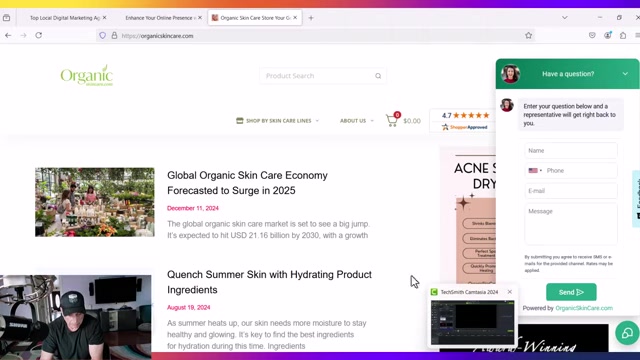640x360 pixels.
Task: Expand Shop By Skin Care Lines menu
Action: point(278,121)
